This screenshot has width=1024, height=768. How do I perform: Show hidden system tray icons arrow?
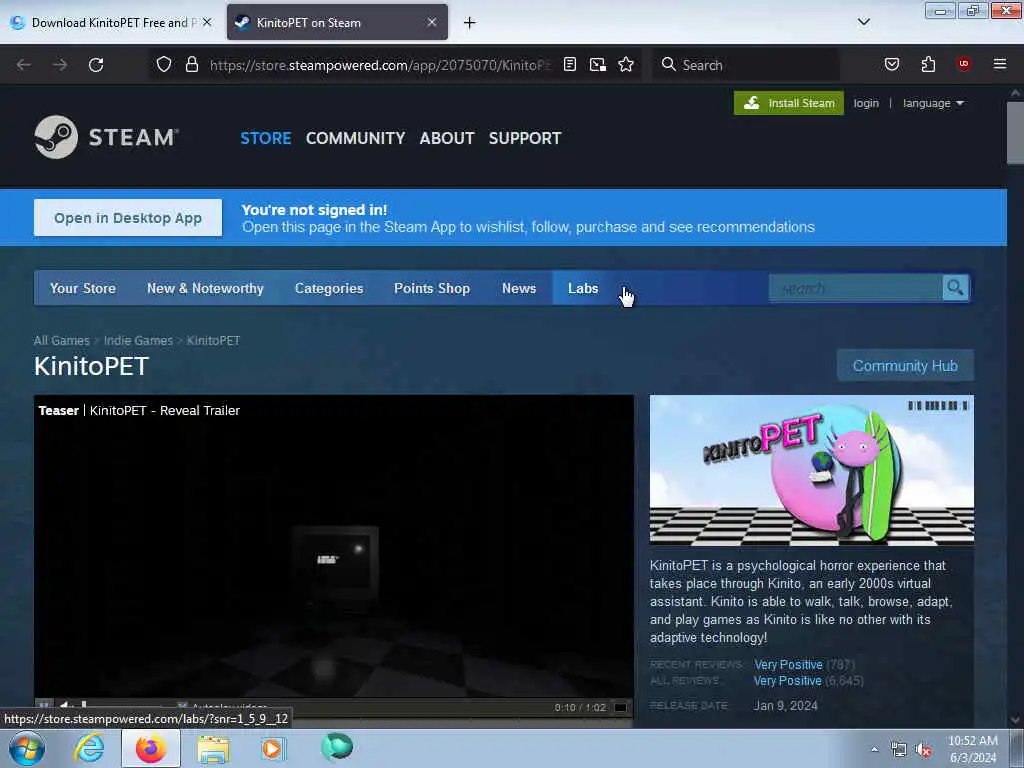click(874, 749)
